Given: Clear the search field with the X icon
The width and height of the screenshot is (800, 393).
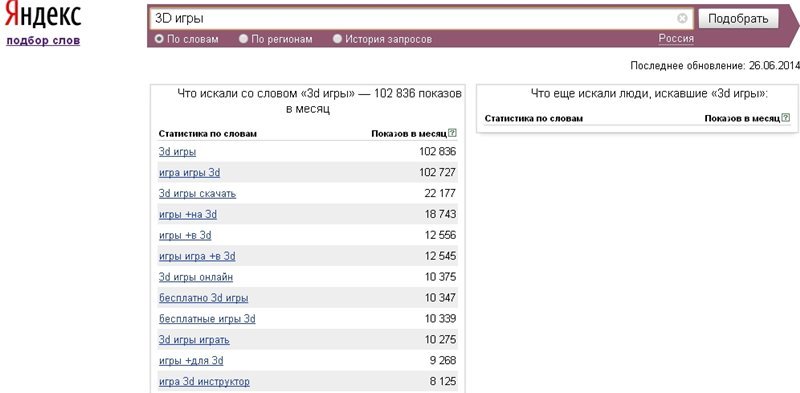Looking at the screenshot, I should click(x=682, y=19).
